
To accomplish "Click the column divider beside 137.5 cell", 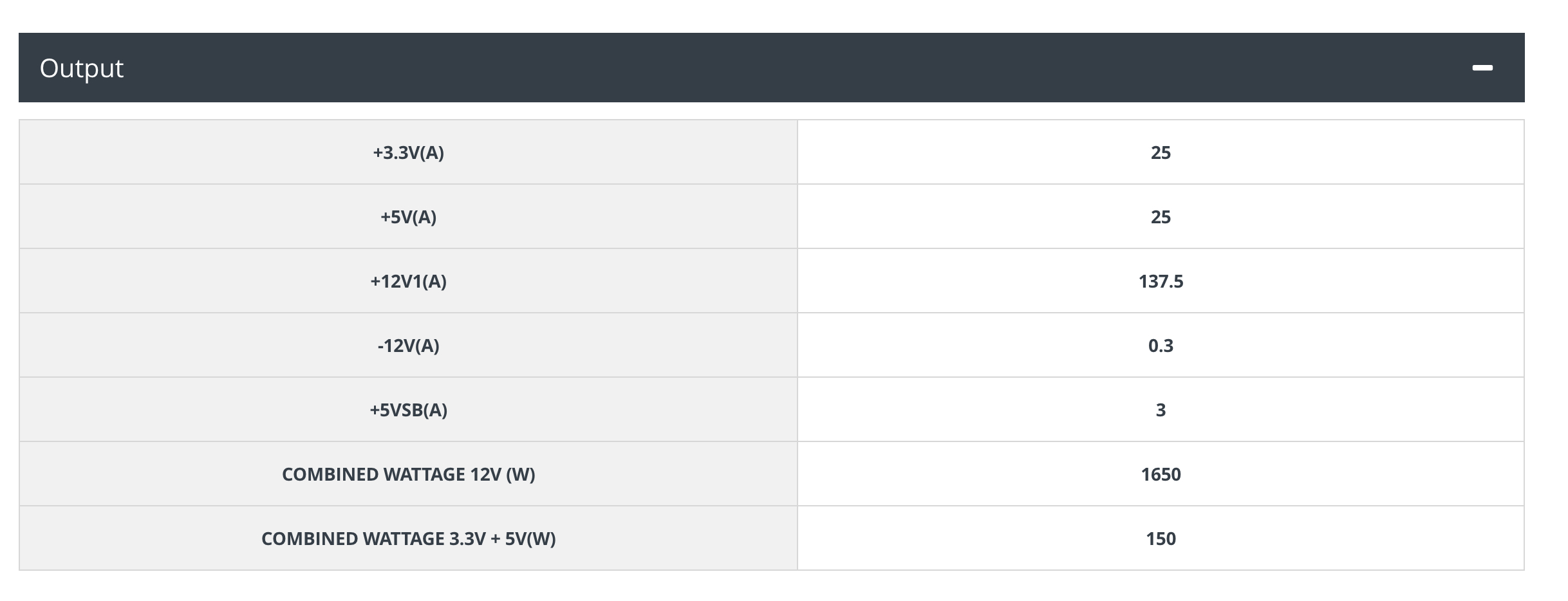I will pyautogui.click(x=798, y=281).
